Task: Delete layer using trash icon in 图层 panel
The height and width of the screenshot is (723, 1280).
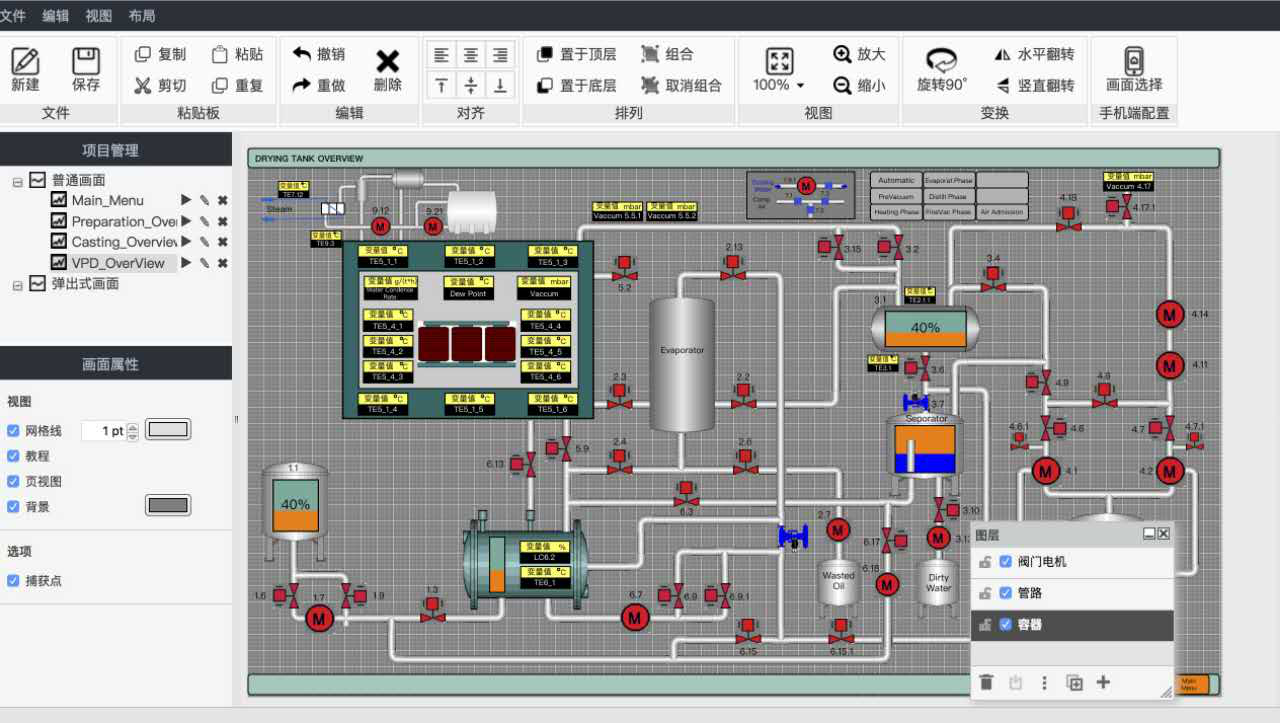Action: pyautogui.click(x=986, y=683)
